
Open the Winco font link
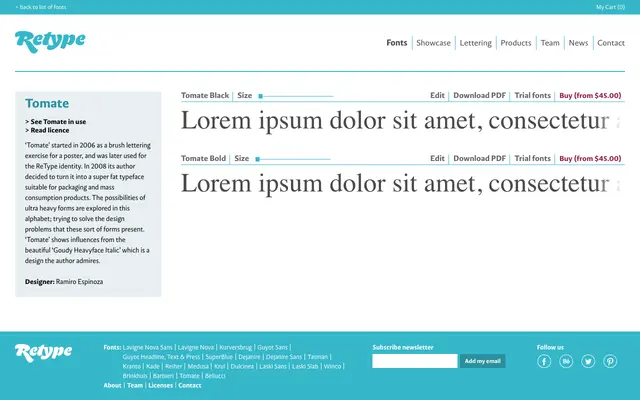pyautogui.click(x=332, y=366)
